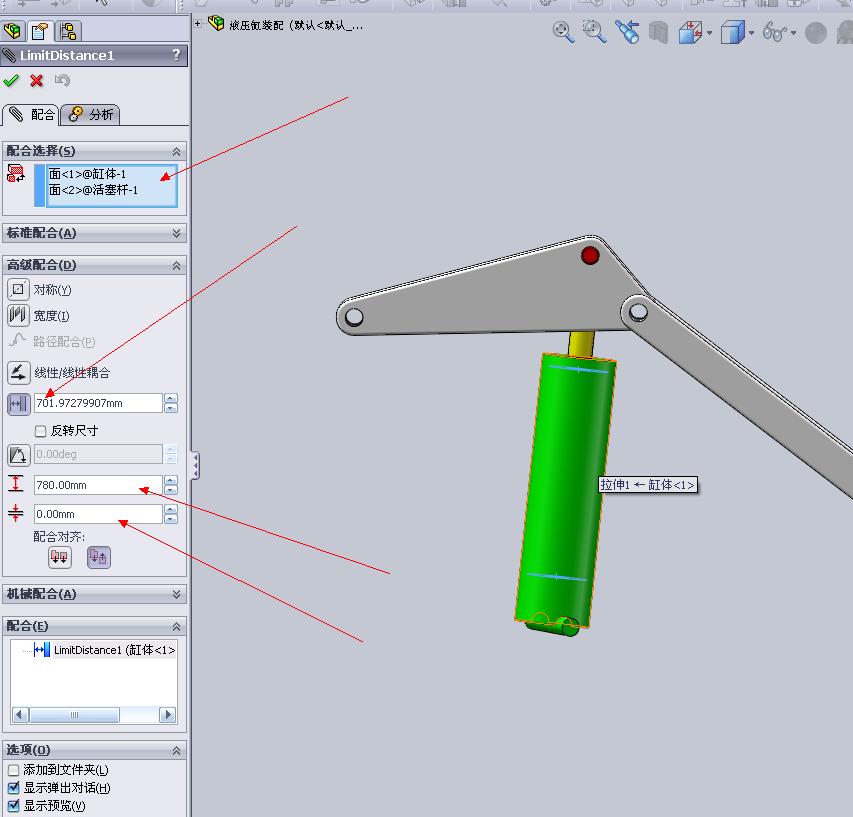853x817 pixels.
Task: Click the panel collapse splitter handle
Action: tap(195, 466)
